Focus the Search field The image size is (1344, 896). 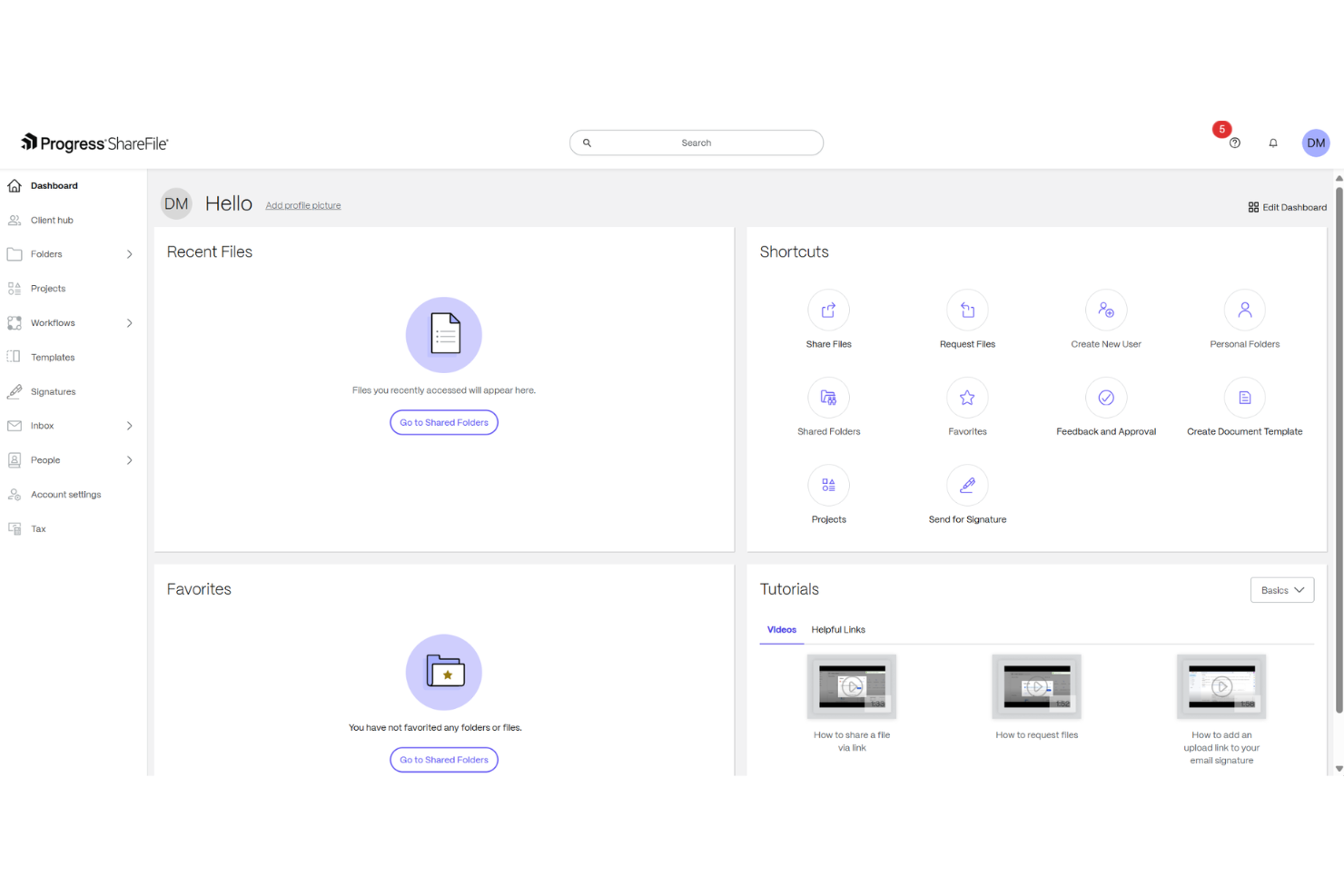[697, 143]
